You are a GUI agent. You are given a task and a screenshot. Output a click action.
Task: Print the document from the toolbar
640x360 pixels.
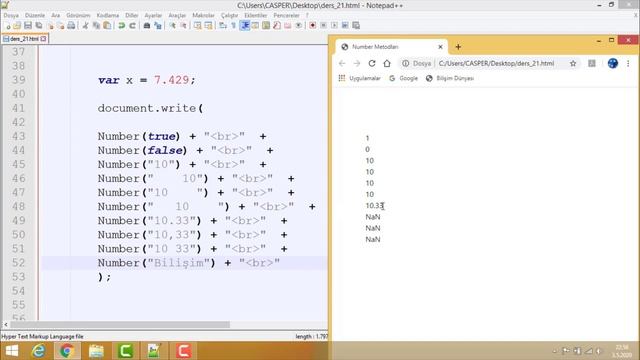coord(71,25)
